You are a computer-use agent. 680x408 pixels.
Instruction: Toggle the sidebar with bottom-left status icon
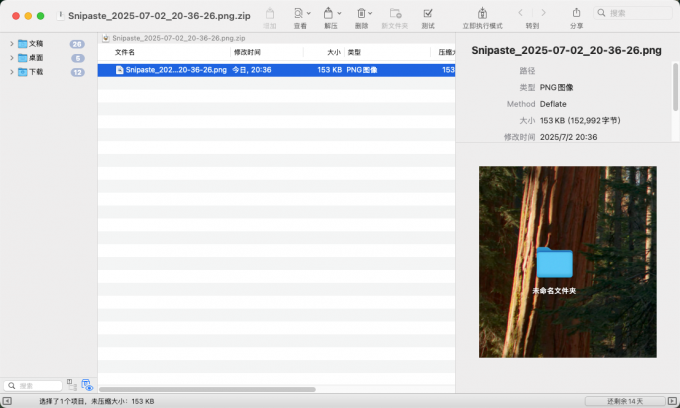pyautogui.click(x=7, y=401)
